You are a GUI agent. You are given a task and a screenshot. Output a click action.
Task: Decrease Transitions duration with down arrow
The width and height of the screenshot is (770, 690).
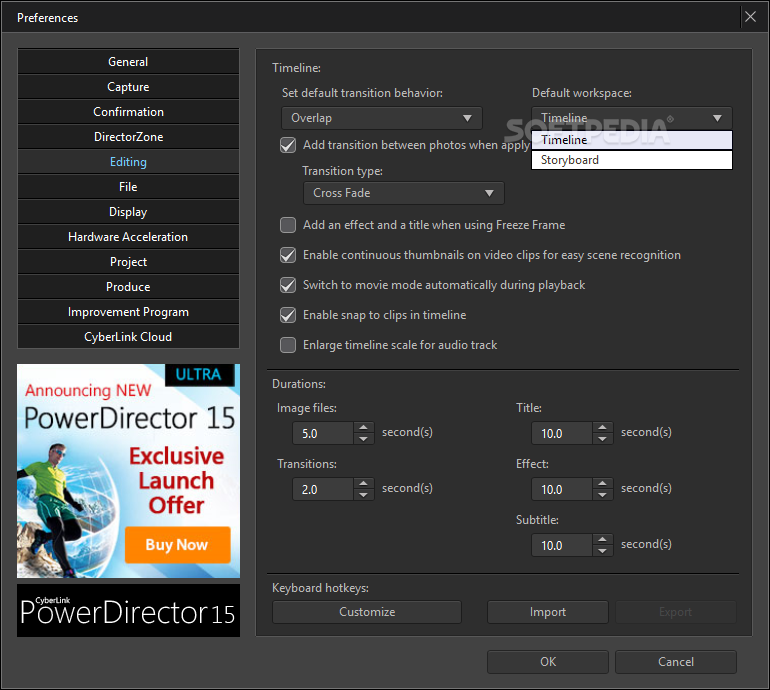click(364, 495)
